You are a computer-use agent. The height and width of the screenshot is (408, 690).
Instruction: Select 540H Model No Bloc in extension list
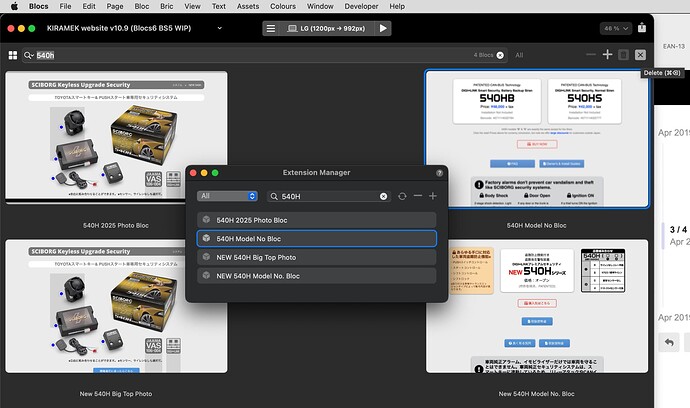tap(317, 239)
